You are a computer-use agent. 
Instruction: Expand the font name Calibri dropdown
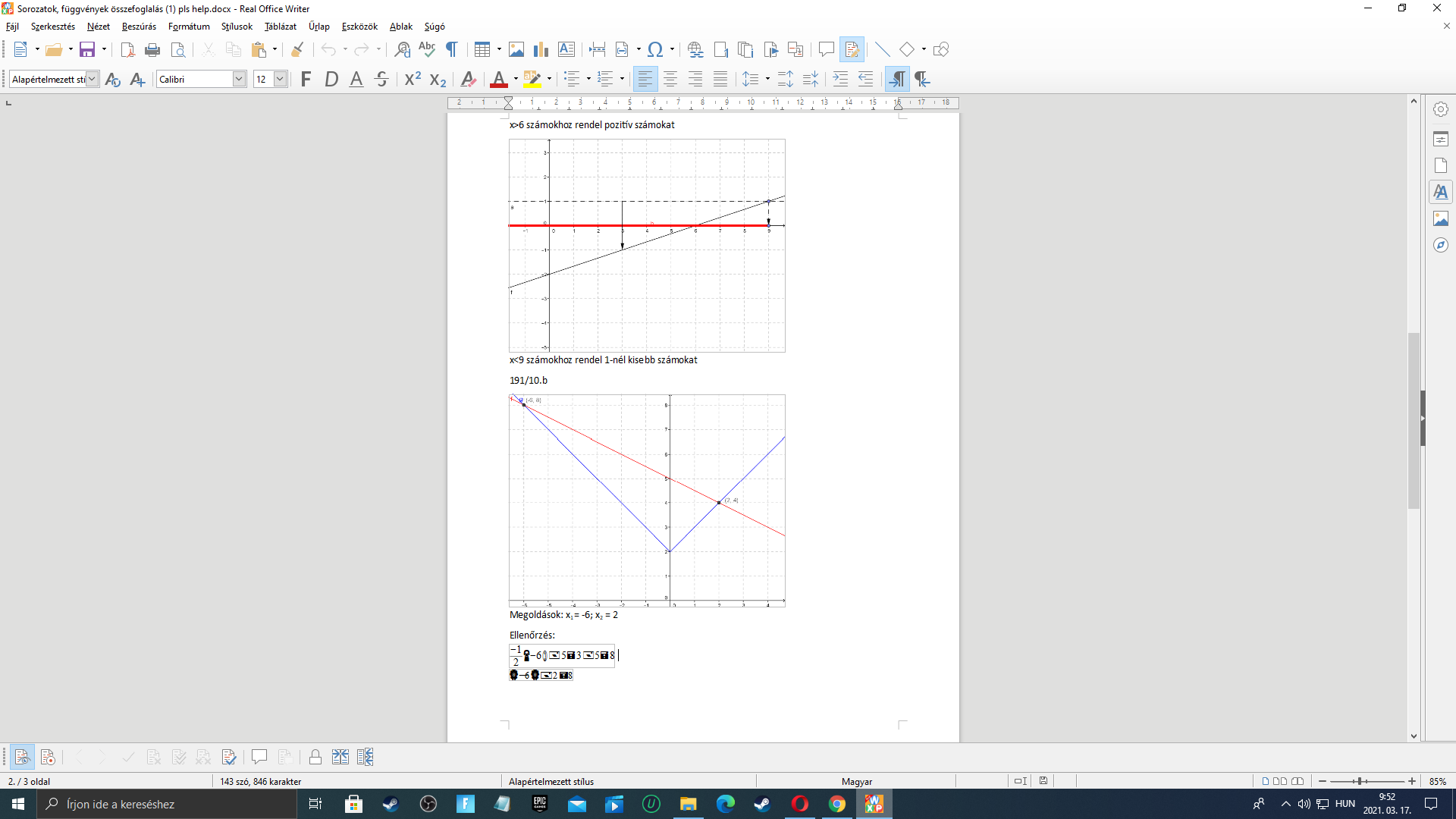[x=239, y=79]
